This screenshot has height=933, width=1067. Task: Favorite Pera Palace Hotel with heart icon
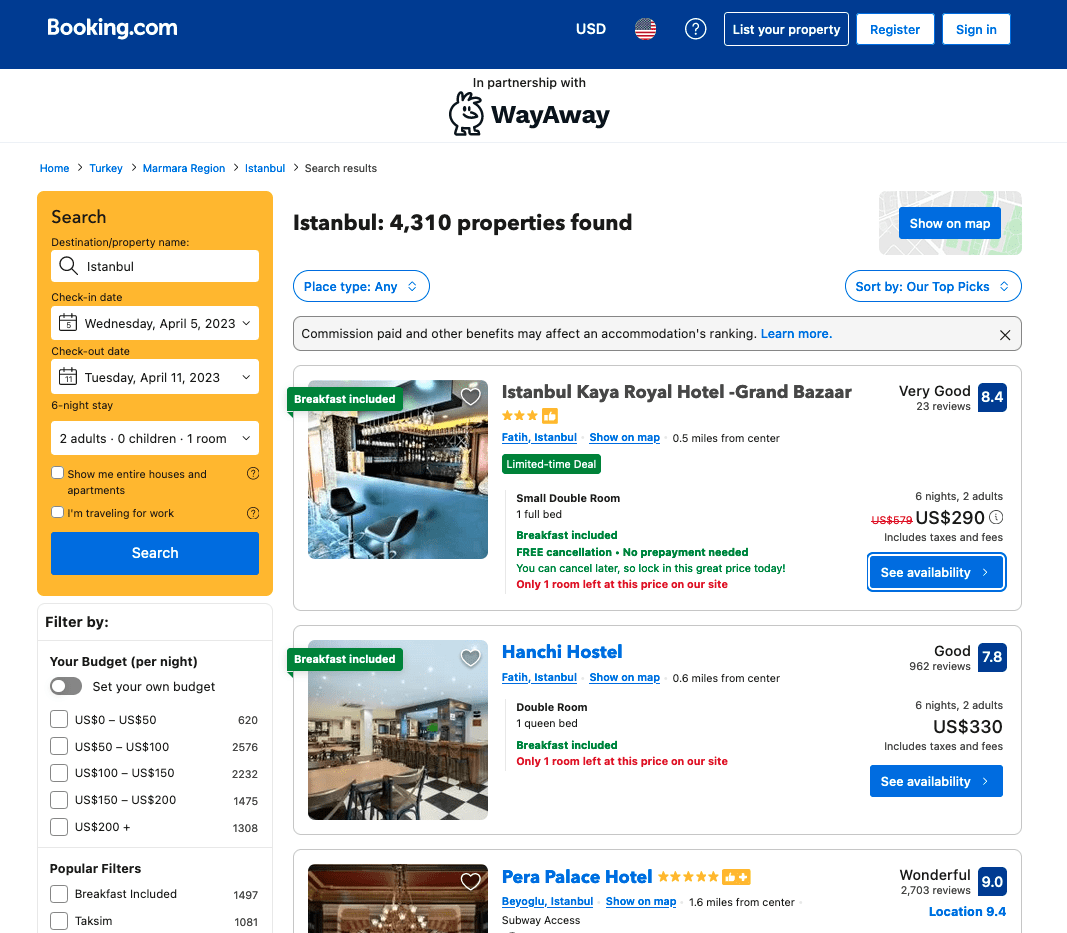coord(471,881)
